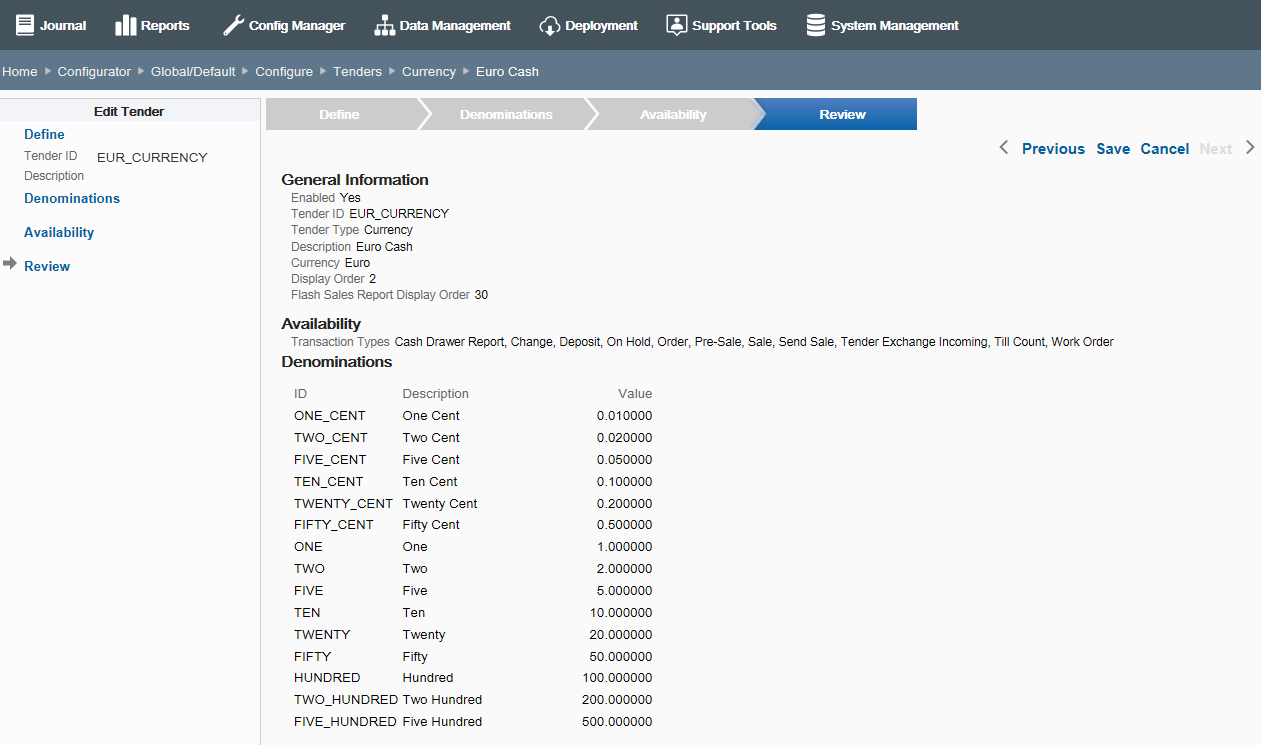Viewport: 1261px width, 745px height.
Task: Expand the right navigation chevron beside Next
Action: point(1250,147)
